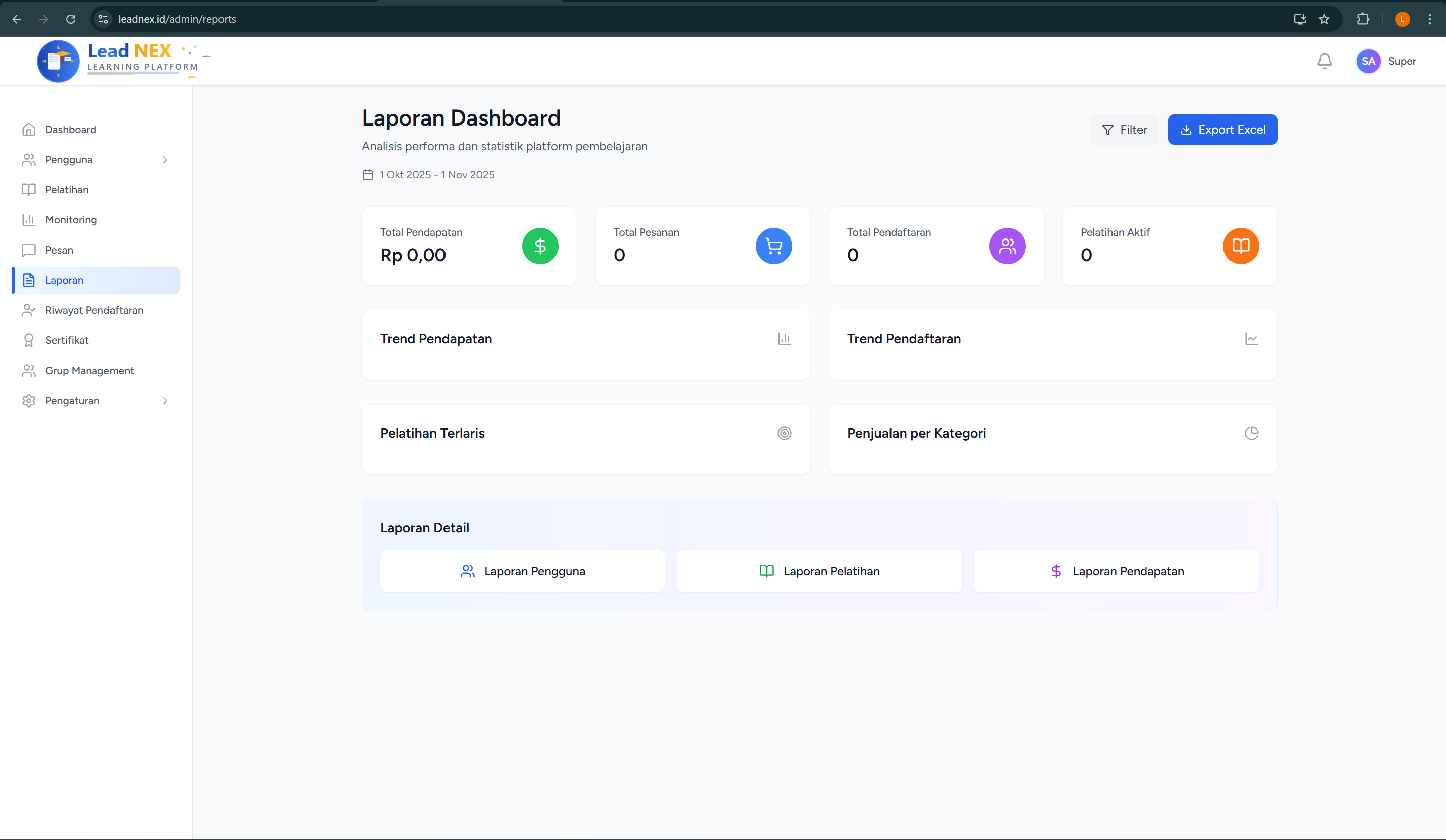1446x840 pixels.
Task: Open the Monitoring sidebar menu
Action: click(x=71, y=220)
